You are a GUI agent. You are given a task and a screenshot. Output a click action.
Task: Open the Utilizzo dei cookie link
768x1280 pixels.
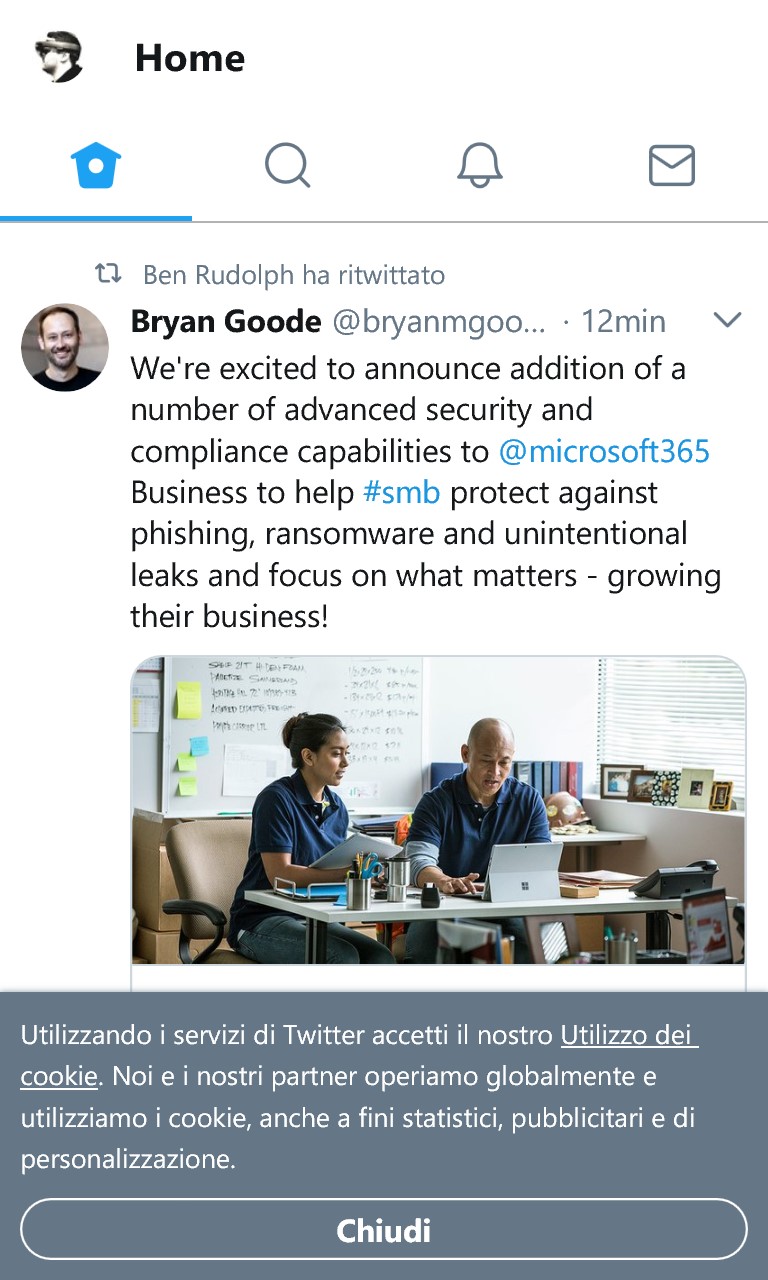[359, 1055]
